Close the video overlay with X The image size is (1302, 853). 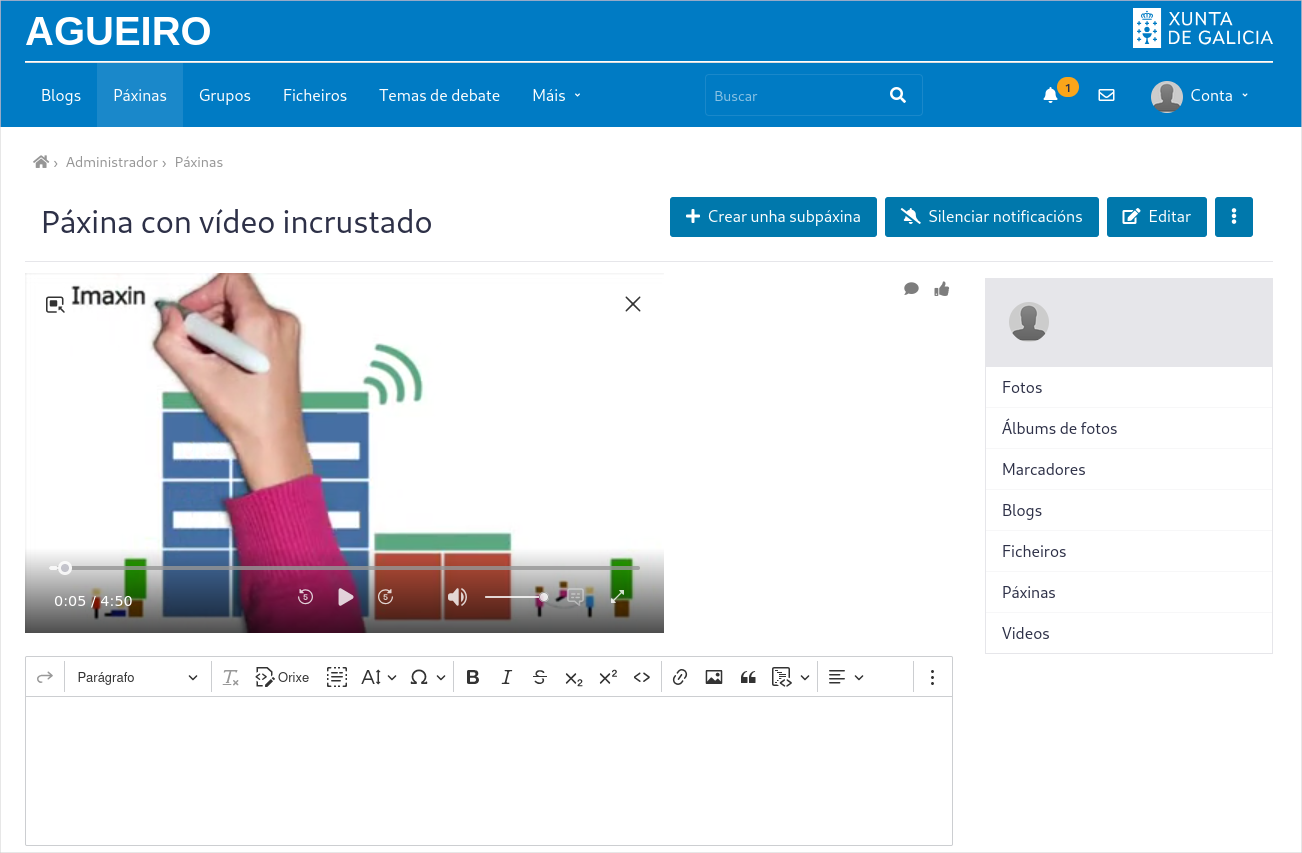click(x=633, y=304)
